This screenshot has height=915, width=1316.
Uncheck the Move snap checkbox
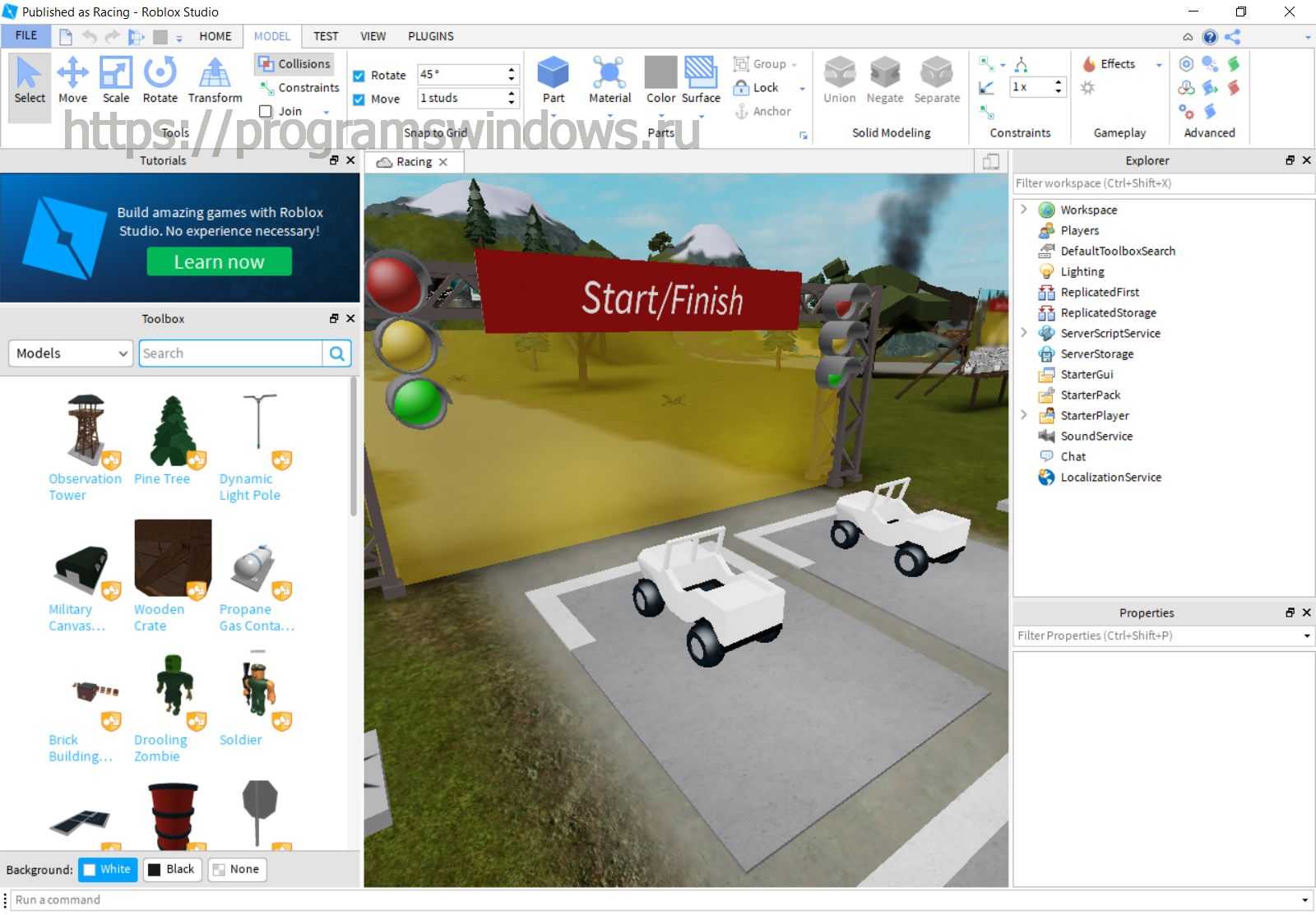click(359, 99)
